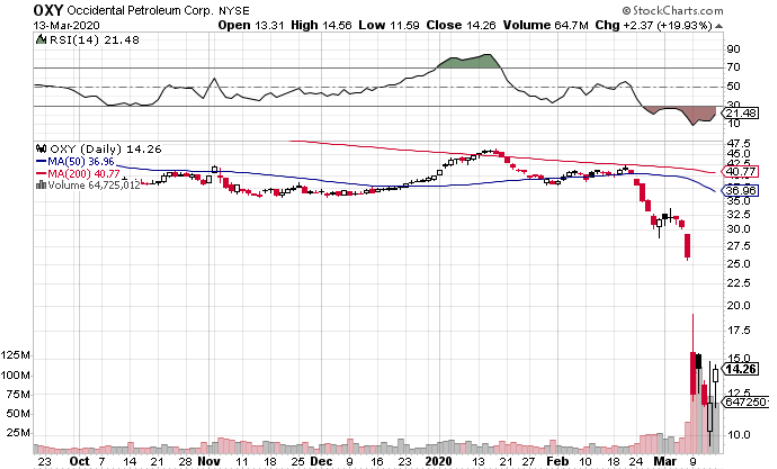777x469 pixels.
Task: Click the Open 13.31 value
Action: tap(251, 25)
